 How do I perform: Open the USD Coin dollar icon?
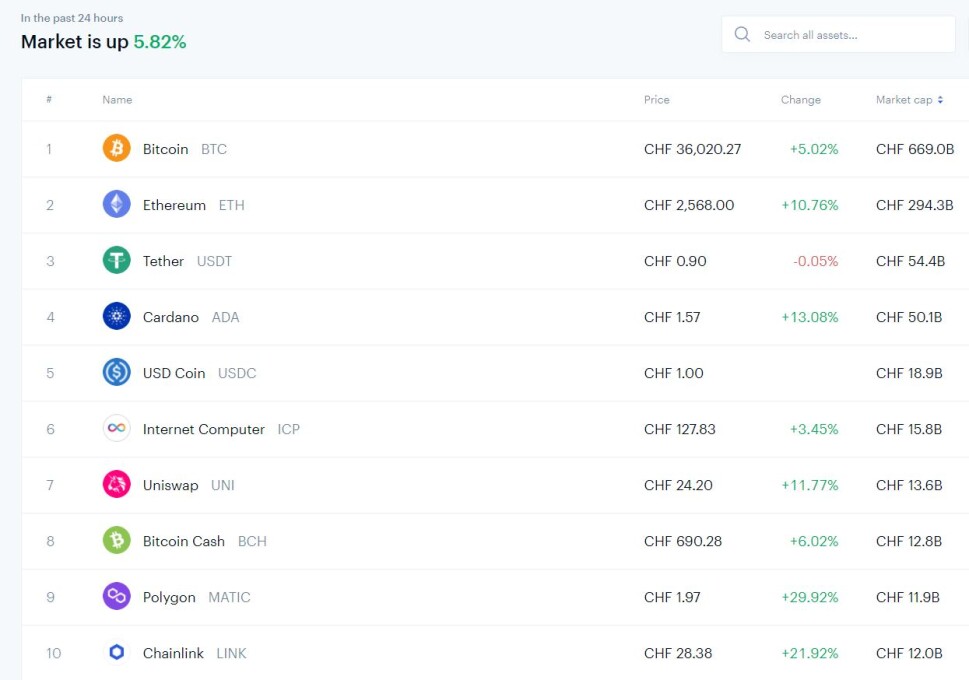coord(116,372)
